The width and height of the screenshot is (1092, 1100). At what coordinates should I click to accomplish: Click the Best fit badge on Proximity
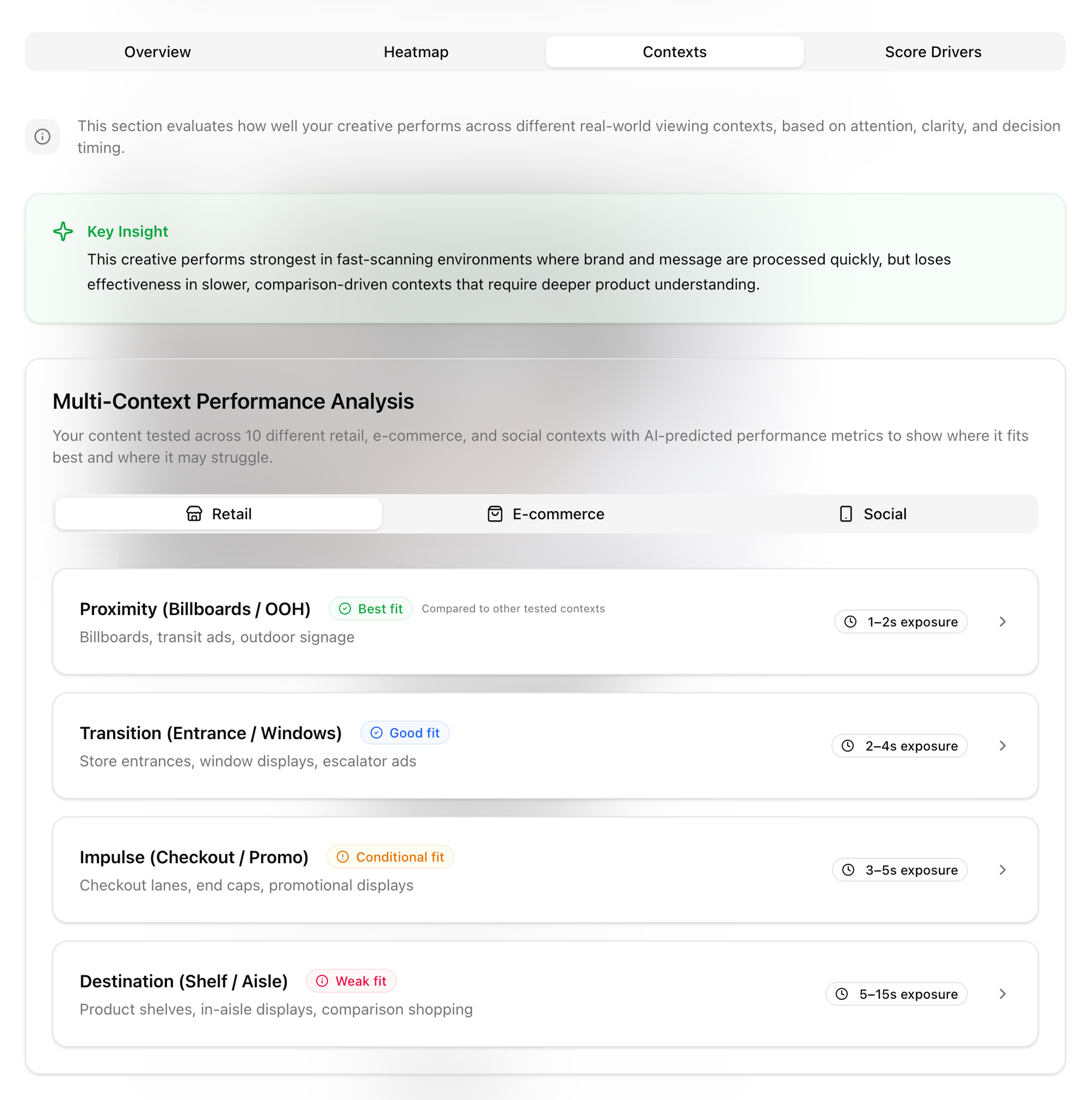[x=371, y=608]
